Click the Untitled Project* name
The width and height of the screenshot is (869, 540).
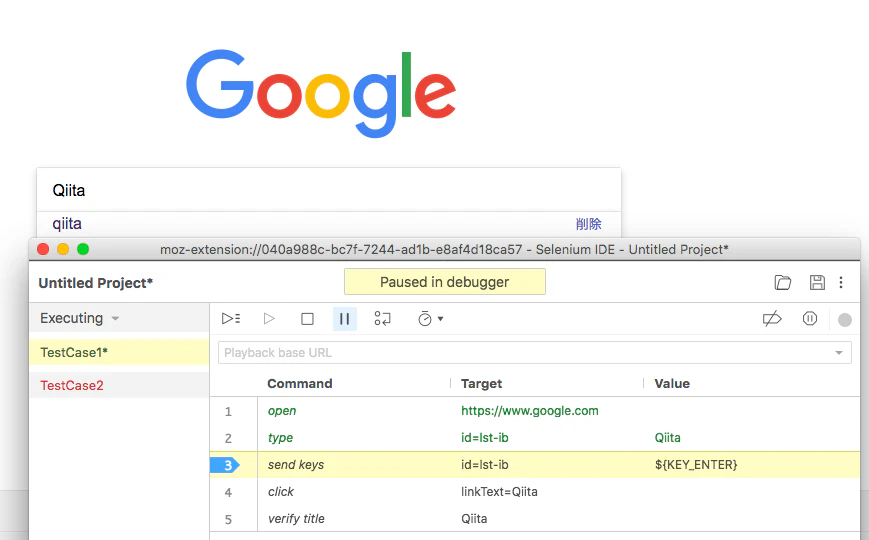click(95, 283)
